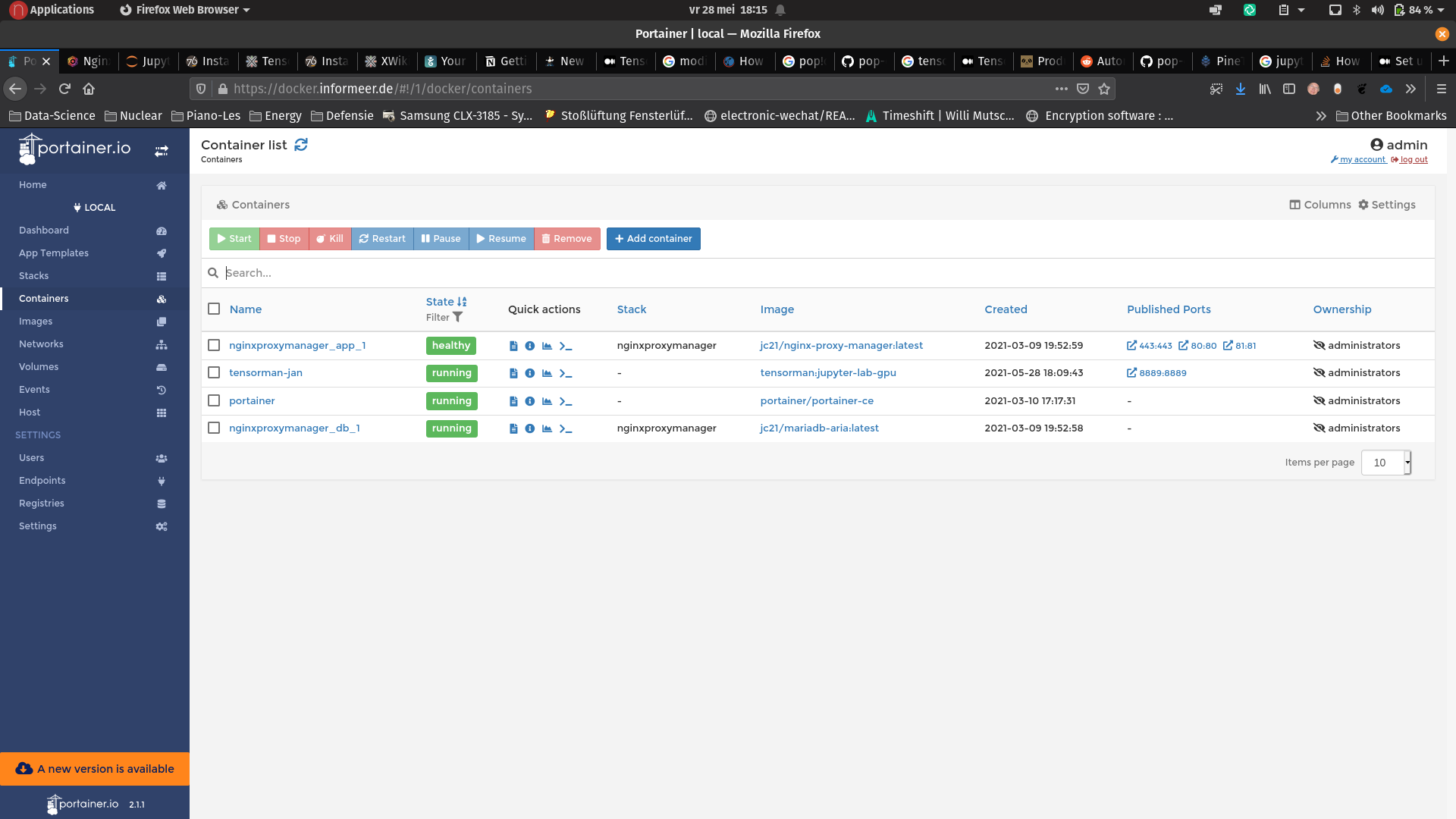Open inspect icon for tensorman-jan container
1456x819 pixels.
[x=530, y=373]
